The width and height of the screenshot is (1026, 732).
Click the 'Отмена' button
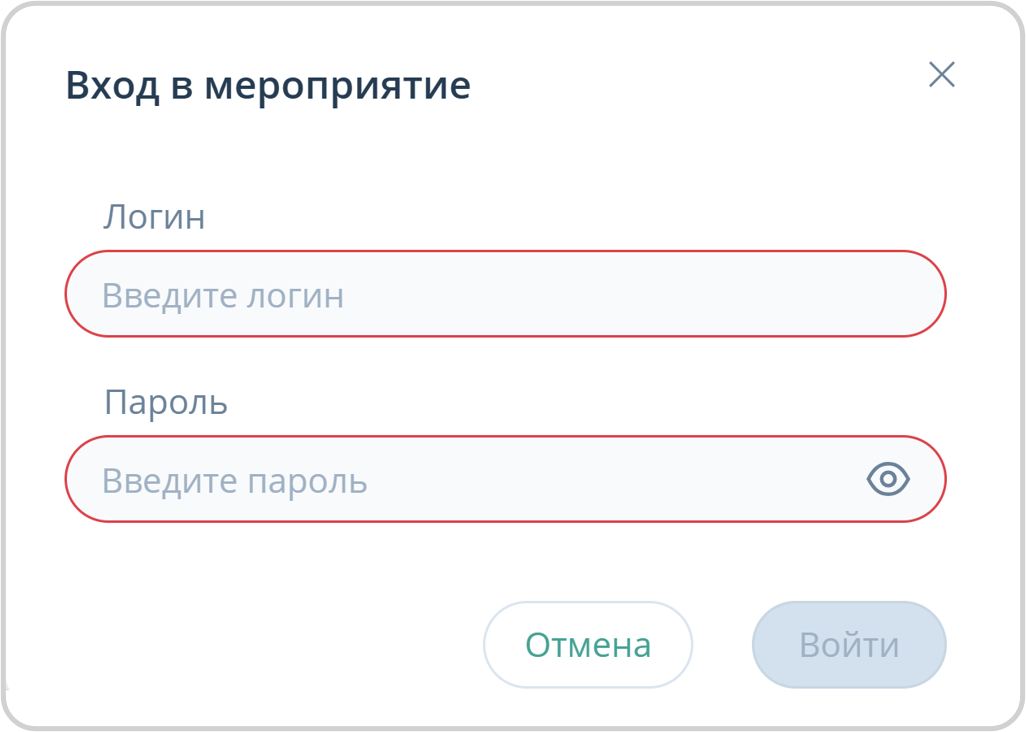click(x=587, y=644)
